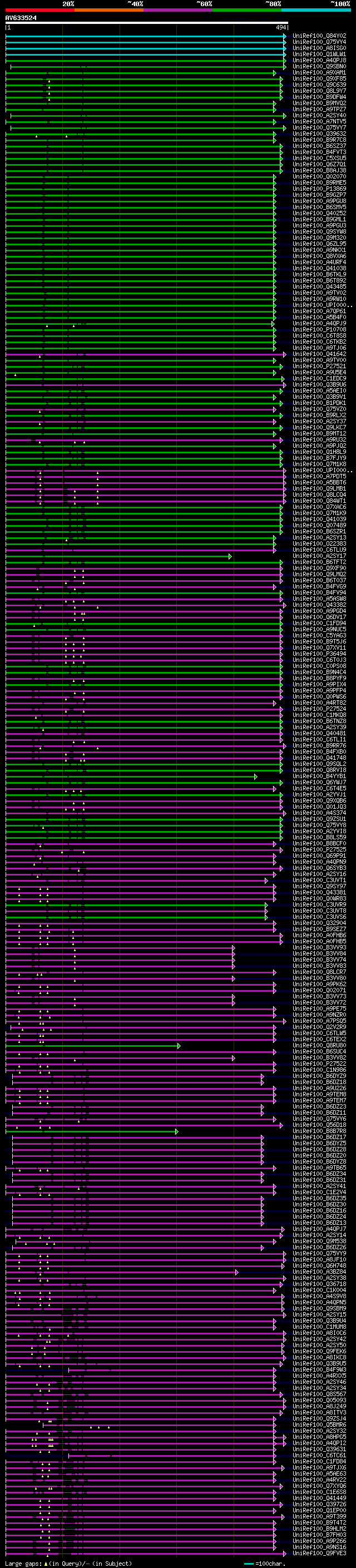356x1568 pixels.
Task: Click the green ~80% identity legend bar
Action: (x=247, y=10)
